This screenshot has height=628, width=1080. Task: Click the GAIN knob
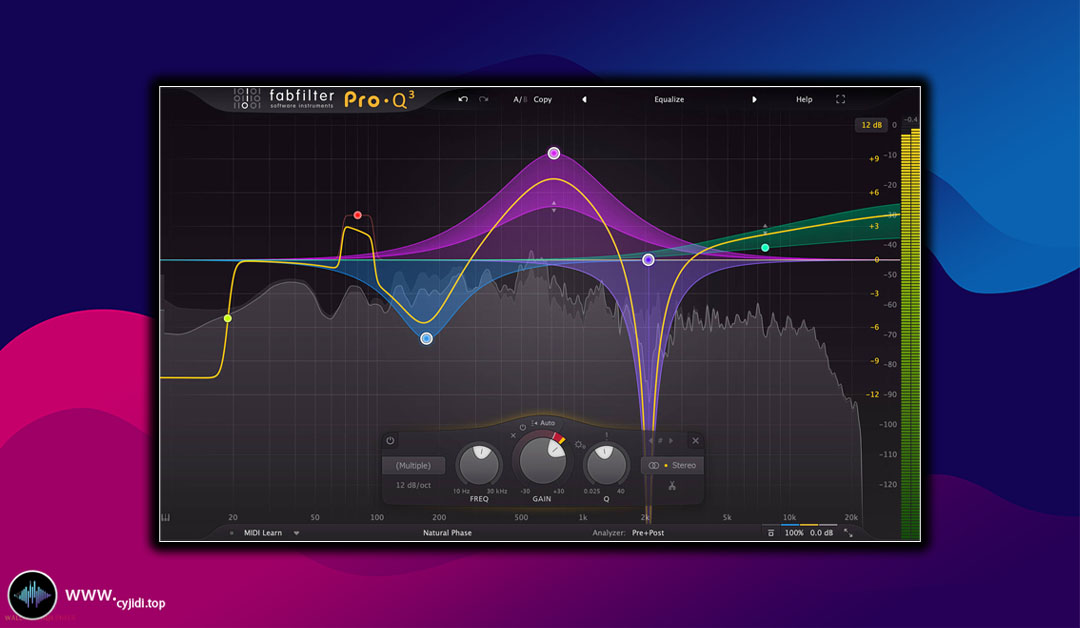coord(542,460)
